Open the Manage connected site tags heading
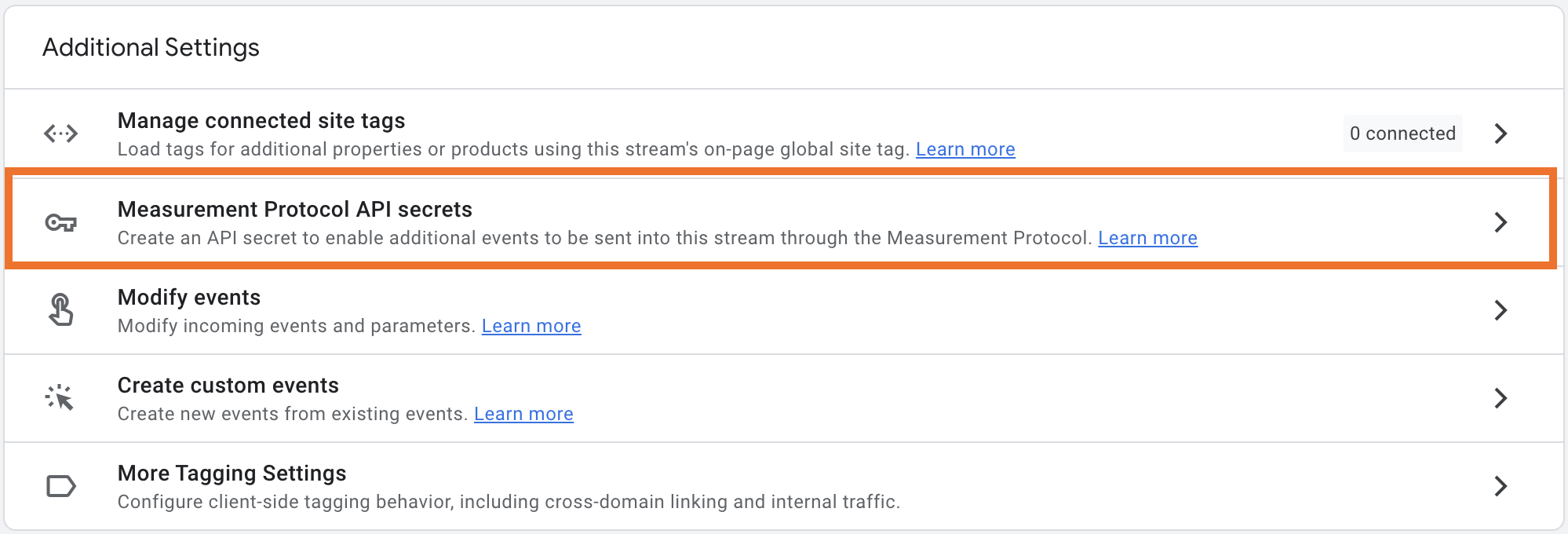 tap(261, 120)
